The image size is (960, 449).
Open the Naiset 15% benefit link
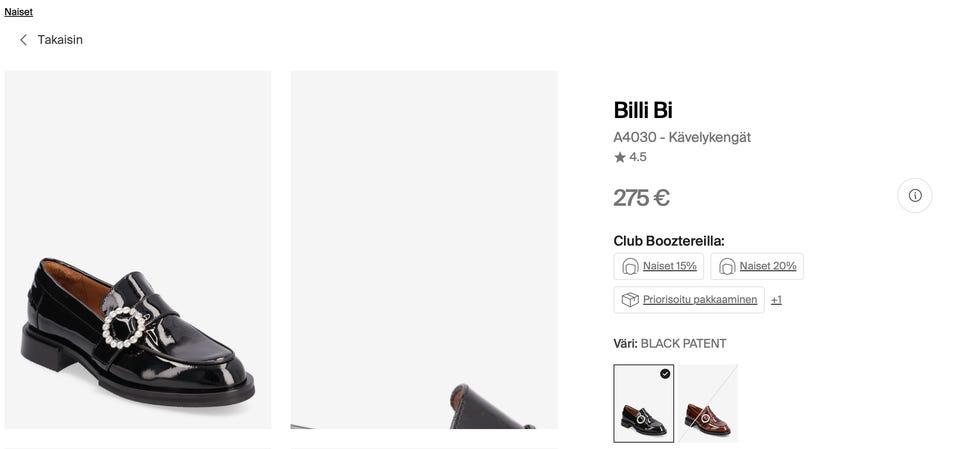point(669,266)
